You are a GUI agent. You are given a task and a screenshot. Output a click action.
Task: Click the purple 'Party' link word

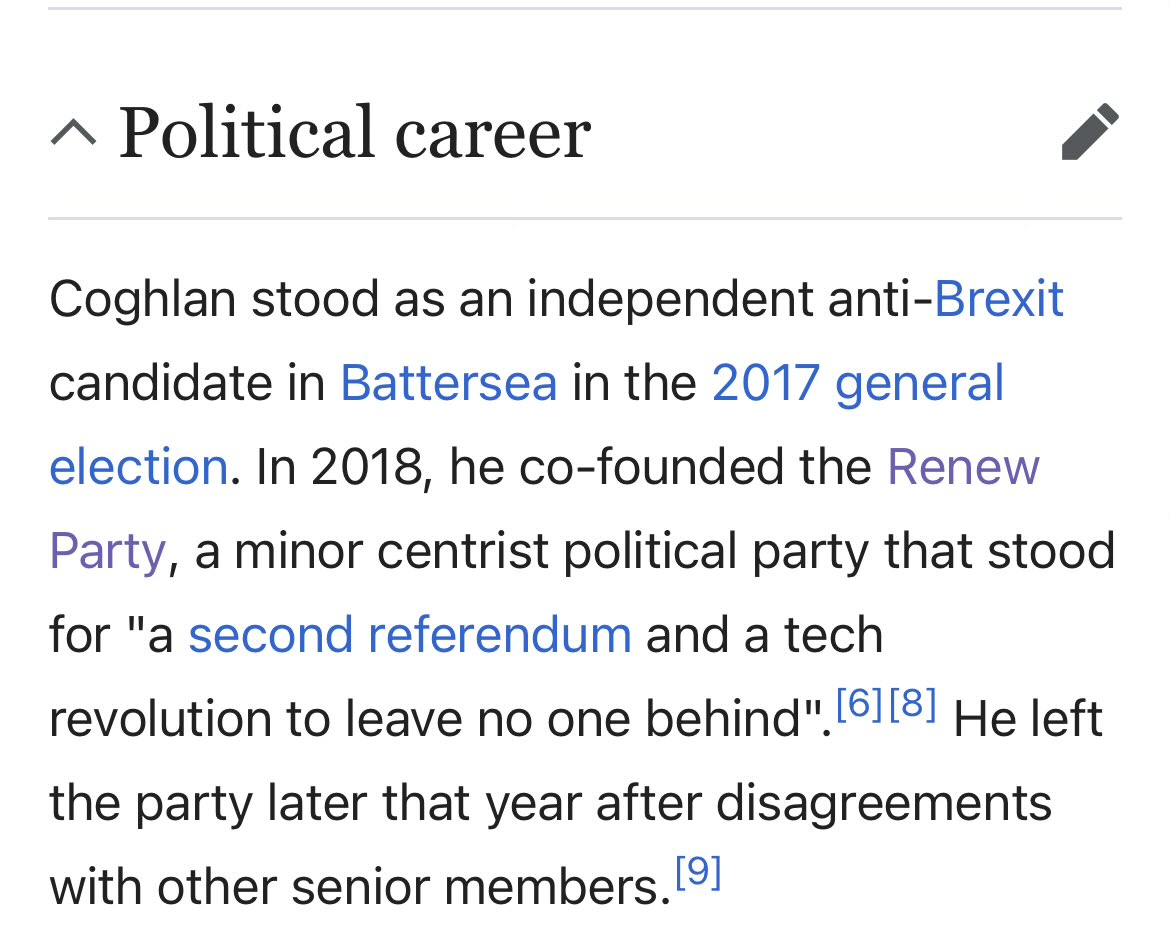tap(107, 553)
